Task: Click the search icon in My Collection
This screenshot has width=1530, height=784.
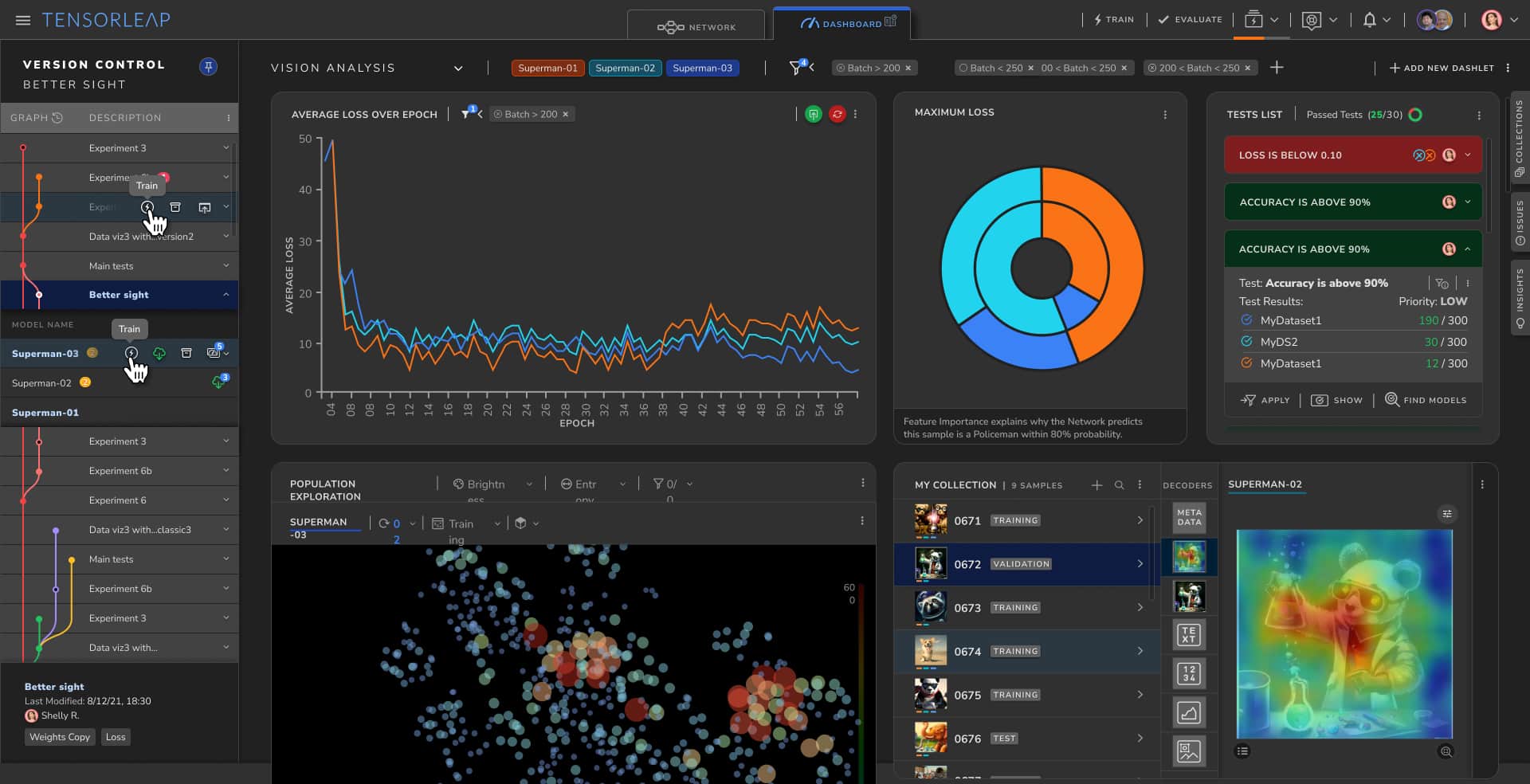Action: tap(1119, 485)
